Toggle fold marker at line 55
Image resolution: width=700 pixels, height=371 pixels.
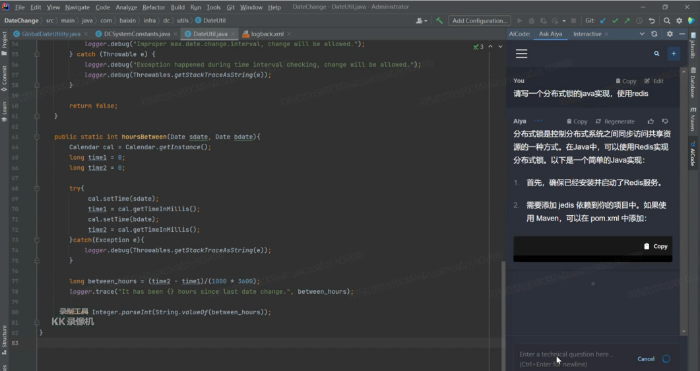[37, 54]
